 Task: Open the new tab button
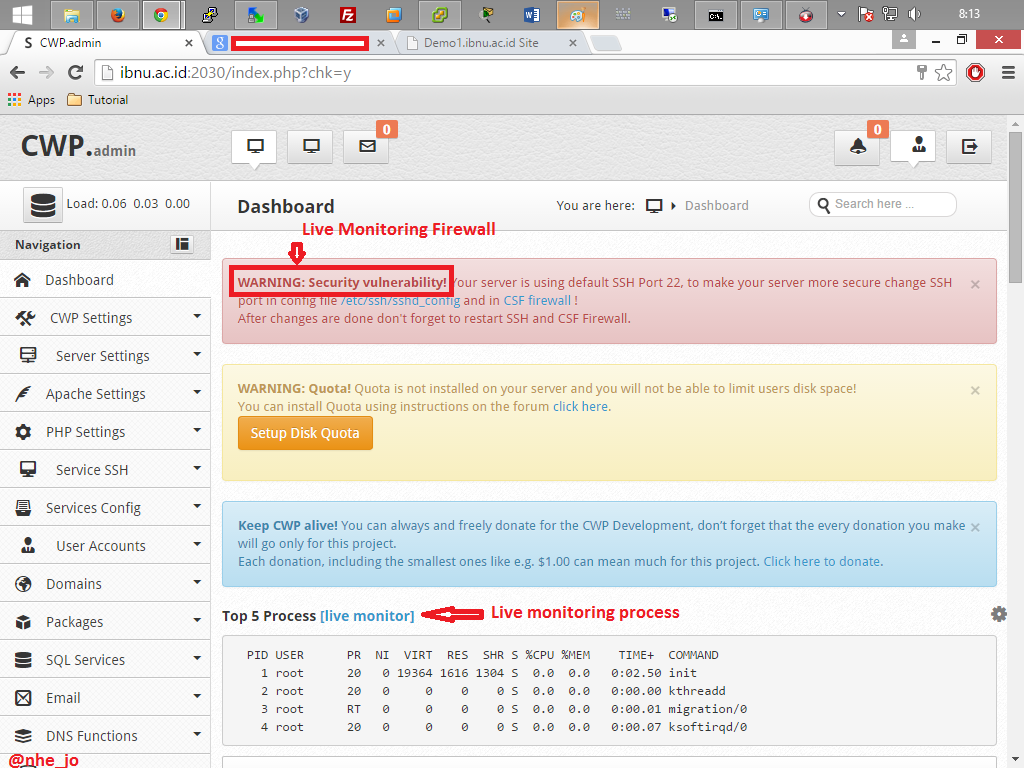606,43
